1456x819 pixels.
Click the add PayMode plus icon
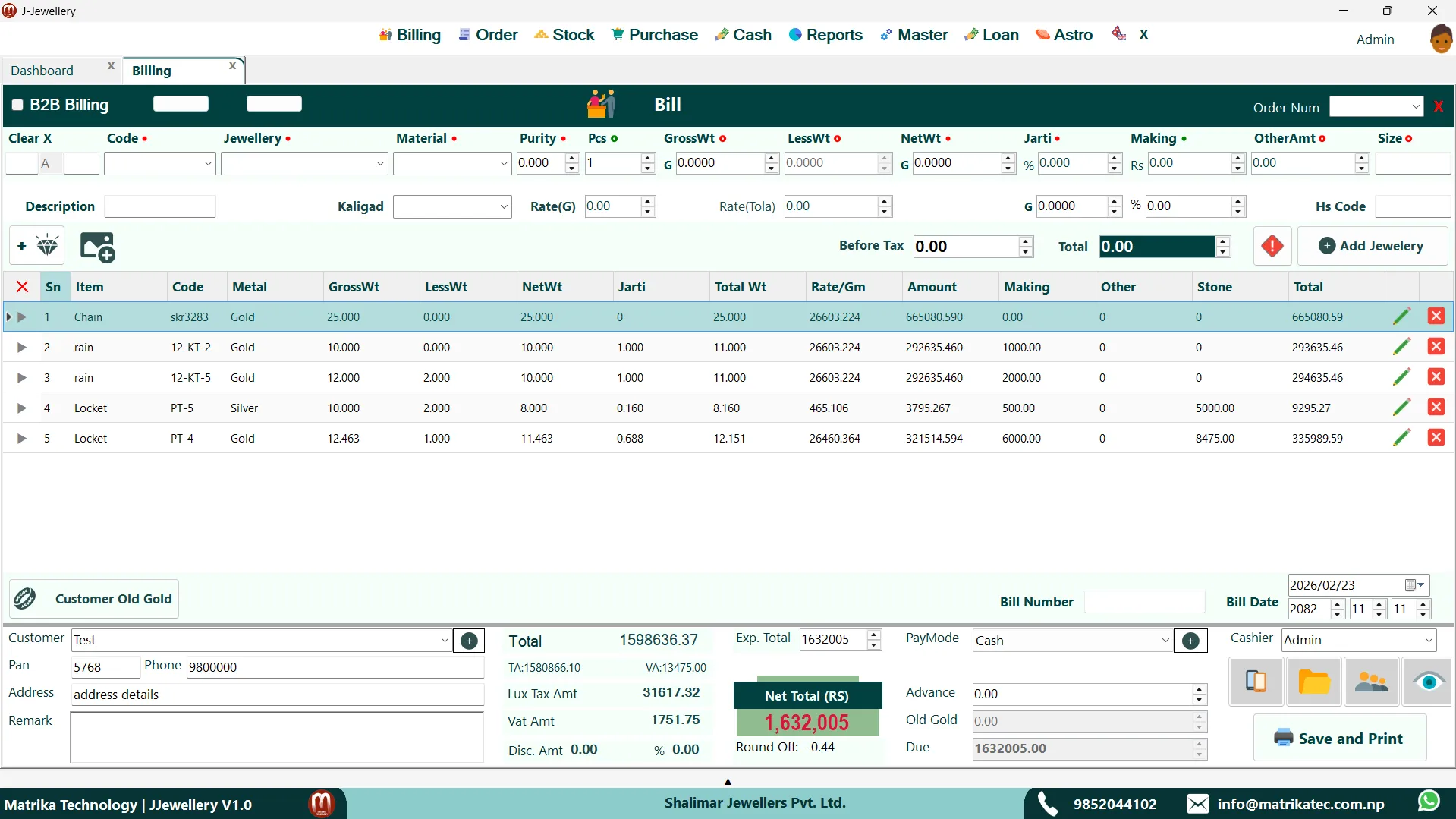[x=1190, y=641]
